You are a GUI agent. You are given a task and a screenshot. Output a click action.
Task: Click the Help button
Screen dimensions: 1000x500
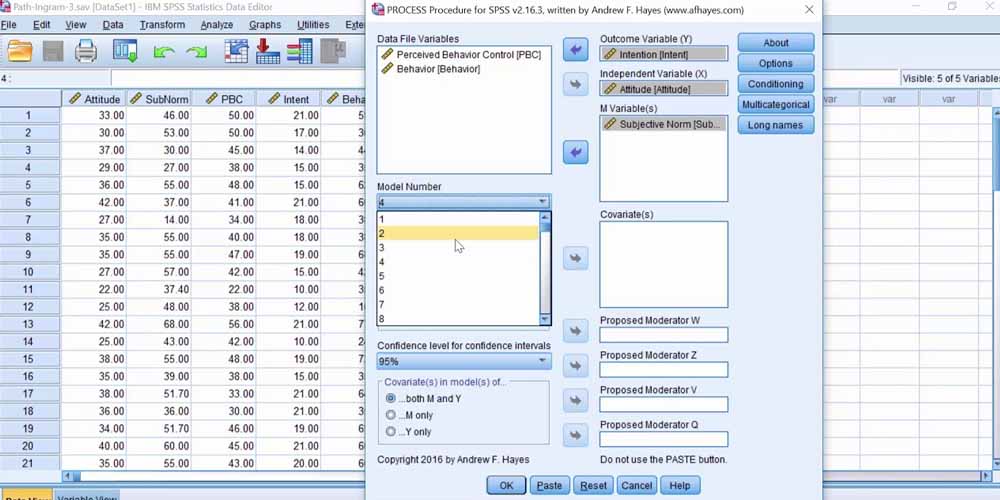680,485
